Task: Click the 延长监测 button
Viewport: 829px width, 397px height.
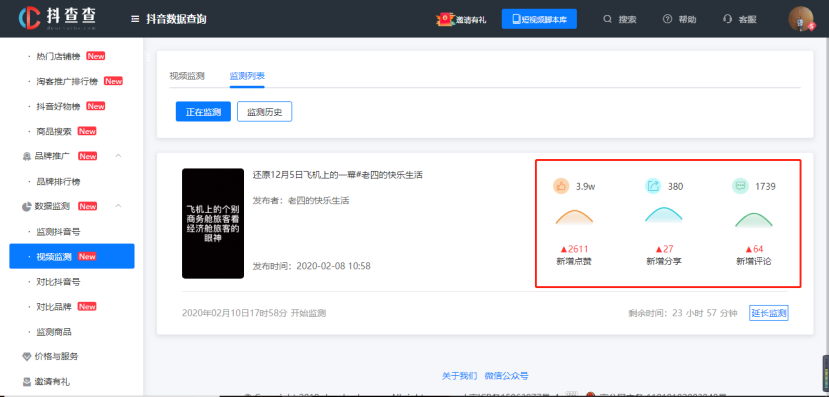Action: click(x=769, y=313)
